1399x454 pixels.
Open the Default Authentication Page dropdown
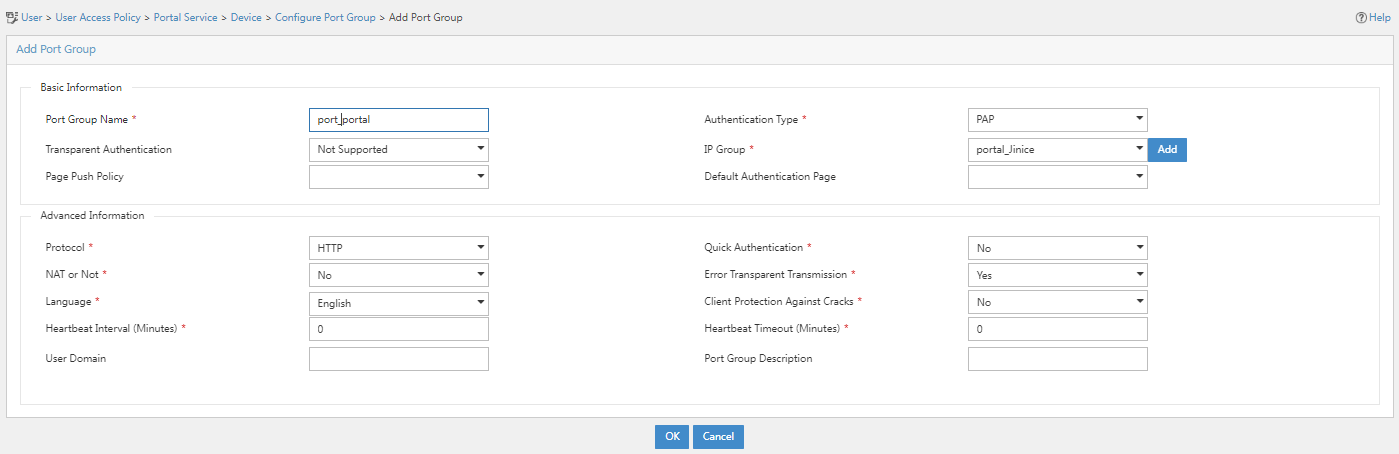coord(1058,177)
